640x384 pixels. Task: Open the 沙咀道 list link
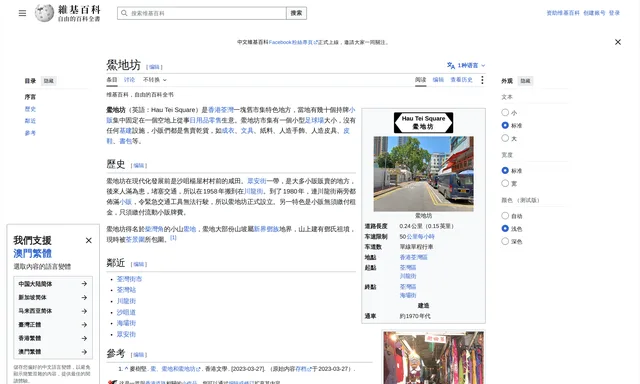pos(126,312)
